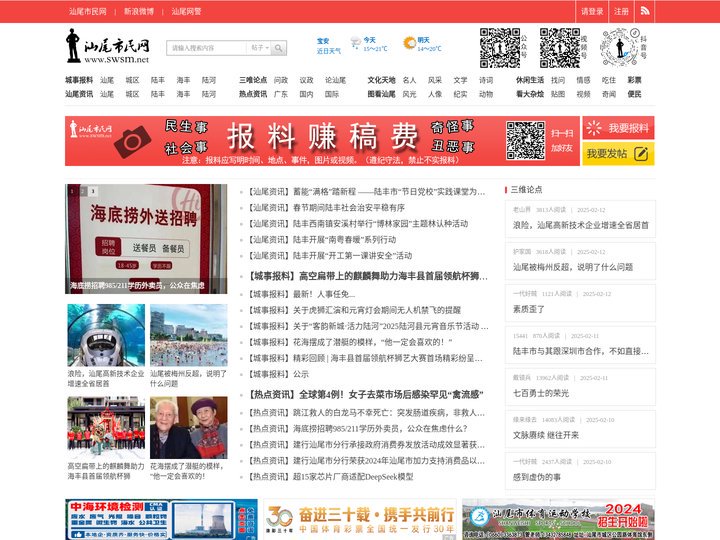The height and width of the screenshot is (540, 720).
Task: Select 问政 nav link
Action: (281, 80)
